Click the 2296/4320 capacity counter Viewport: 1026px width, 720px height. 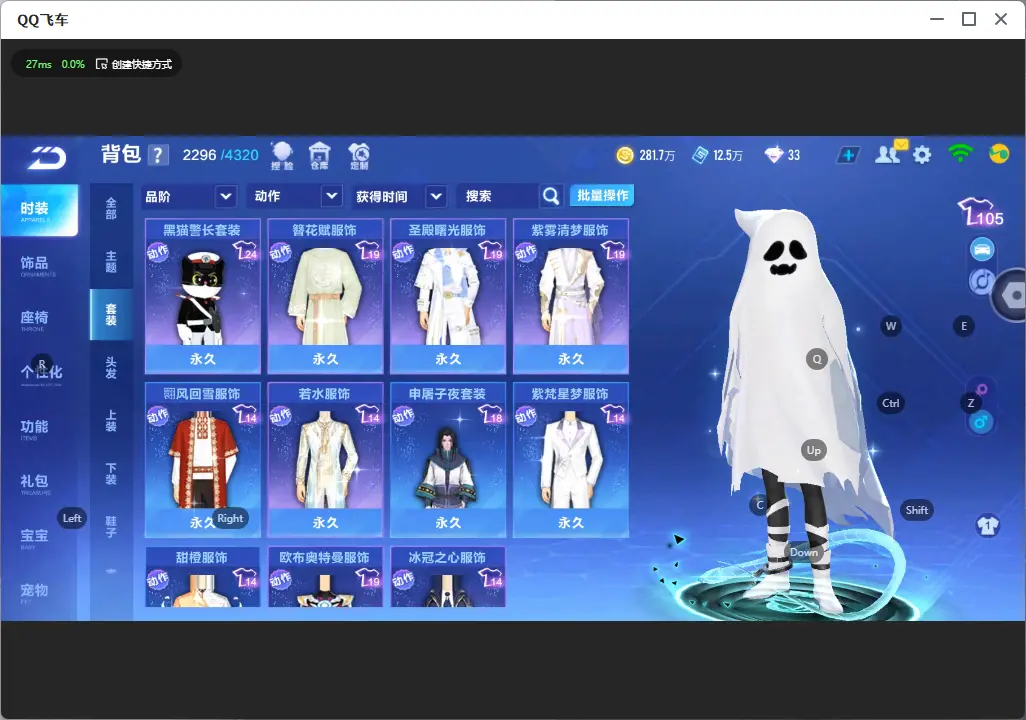click(221, 155)
